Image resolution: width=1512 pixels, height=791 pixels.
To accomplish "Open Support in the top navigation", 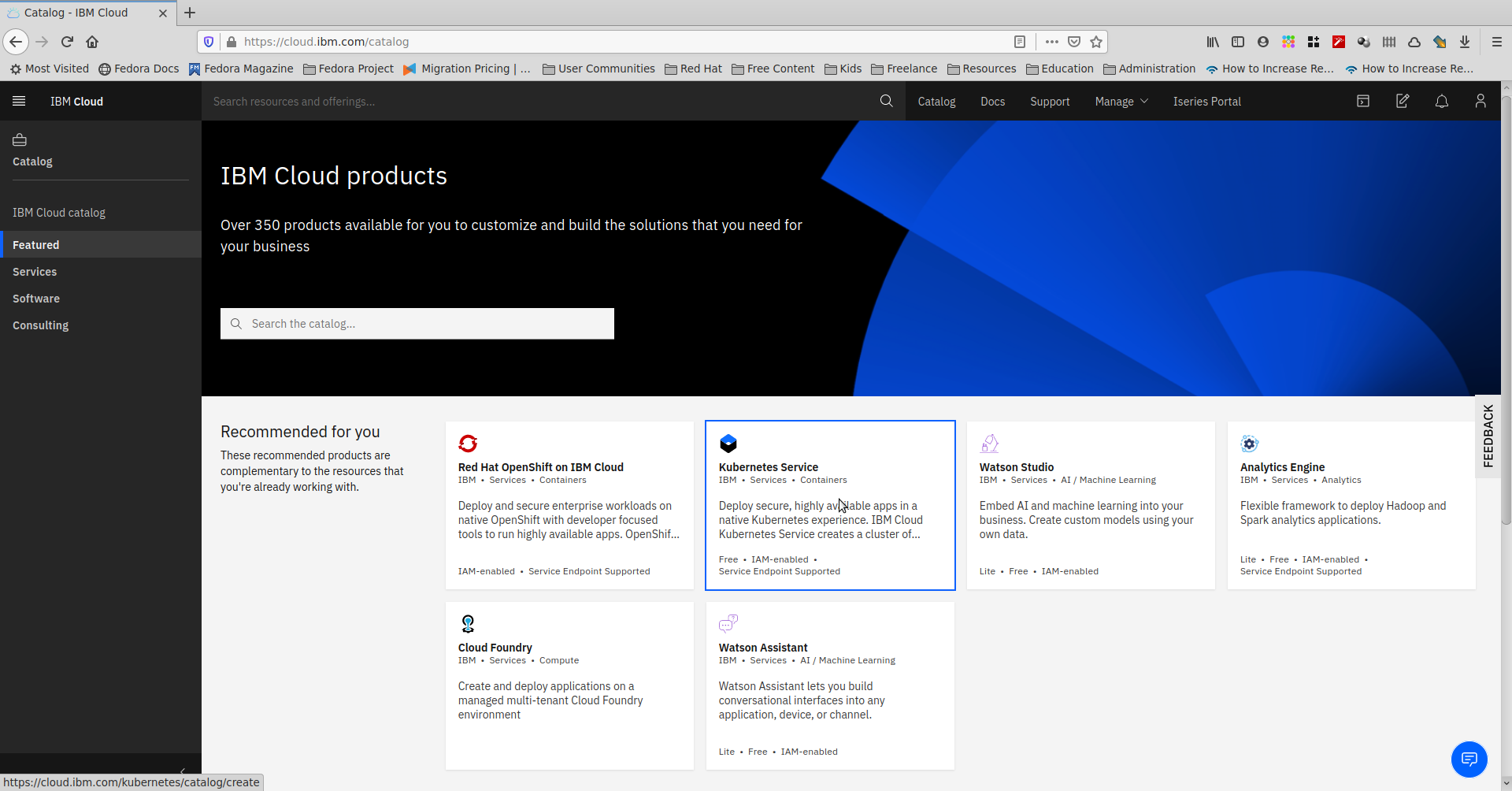I will 1050,102.
